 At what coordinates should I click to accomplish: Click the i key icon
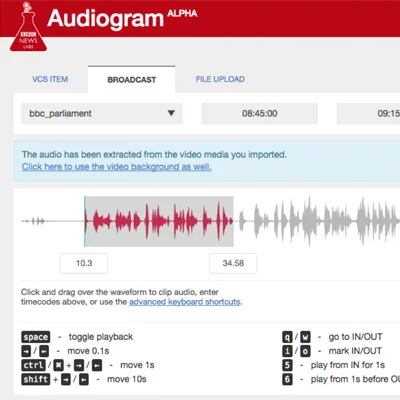point(287,351)
